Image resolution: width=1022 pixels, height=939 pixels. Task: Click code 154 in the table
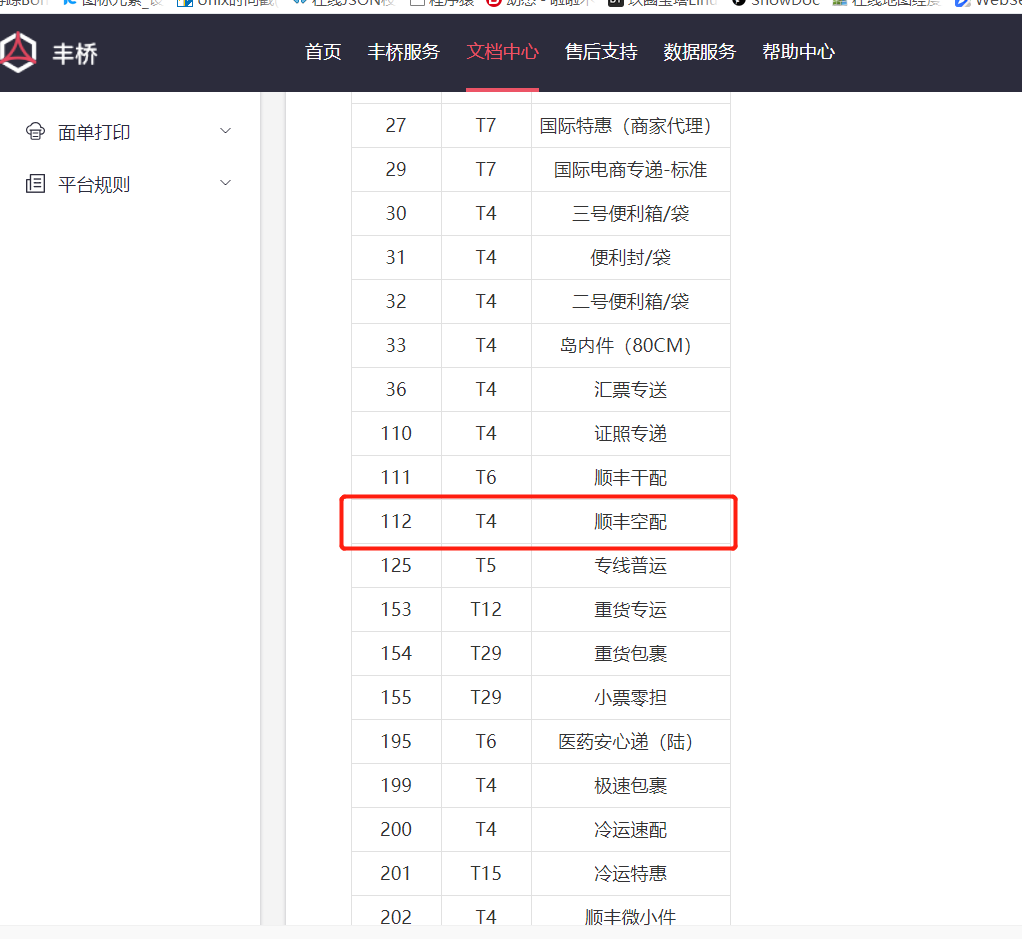396,653
